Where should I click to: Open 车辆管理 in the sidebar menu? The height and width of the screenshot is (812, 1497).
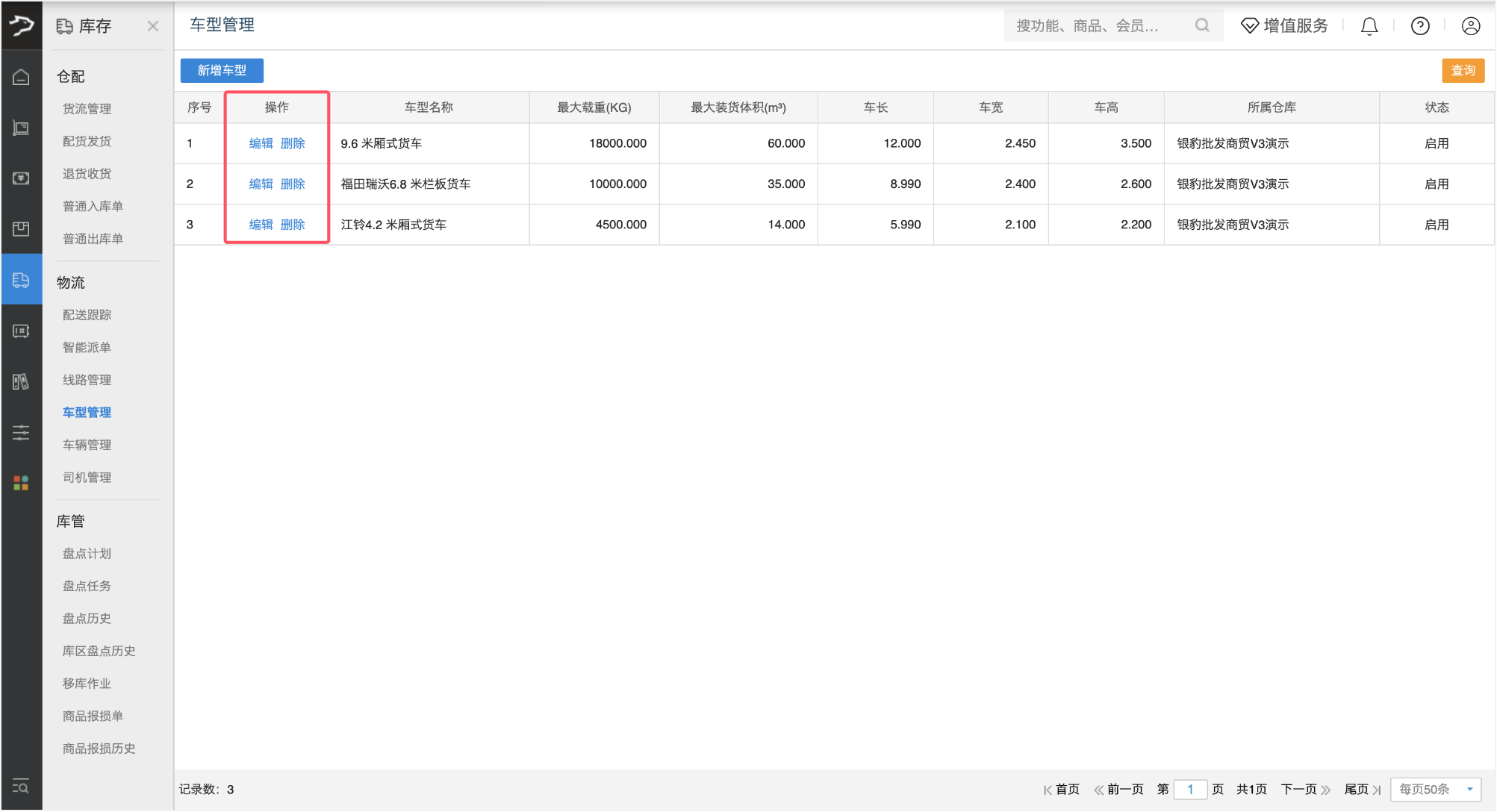[x=87, y=445]
